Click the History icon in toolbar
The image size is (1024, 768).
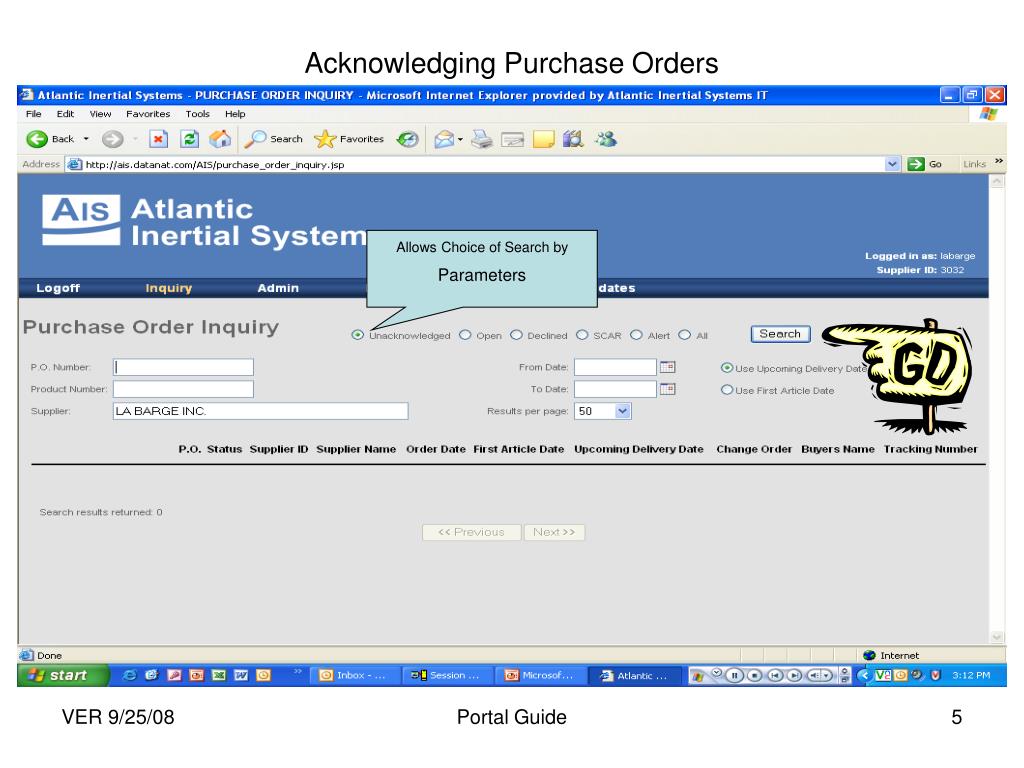pyautogui.click(x=408, y=139)
